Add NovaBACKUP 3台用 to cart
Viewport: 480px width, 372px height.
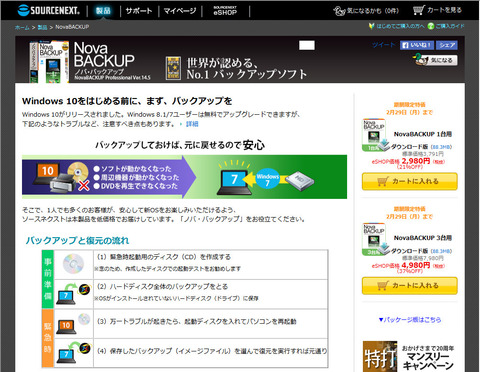coord(410,286)
